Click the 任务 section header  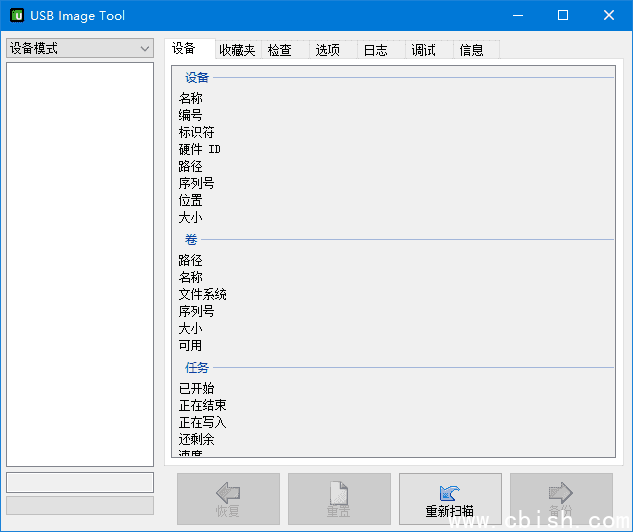pyautogui.click(x=197, y=368)
